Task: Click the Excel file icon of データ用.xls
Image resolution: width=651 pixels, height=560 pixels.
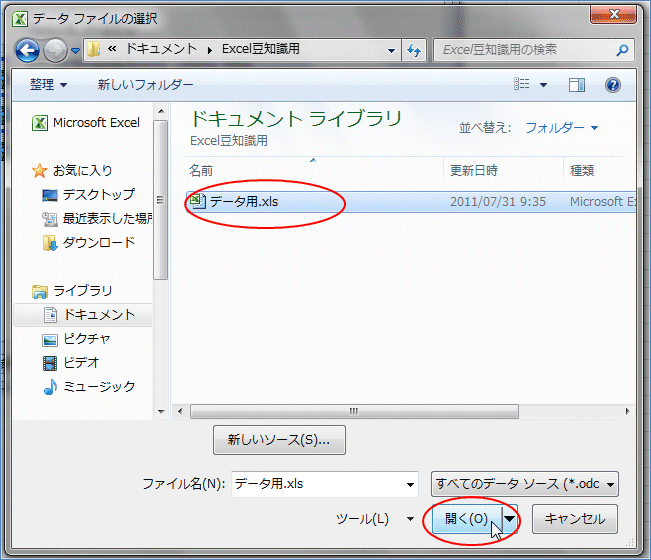Action: click(198, 201)
